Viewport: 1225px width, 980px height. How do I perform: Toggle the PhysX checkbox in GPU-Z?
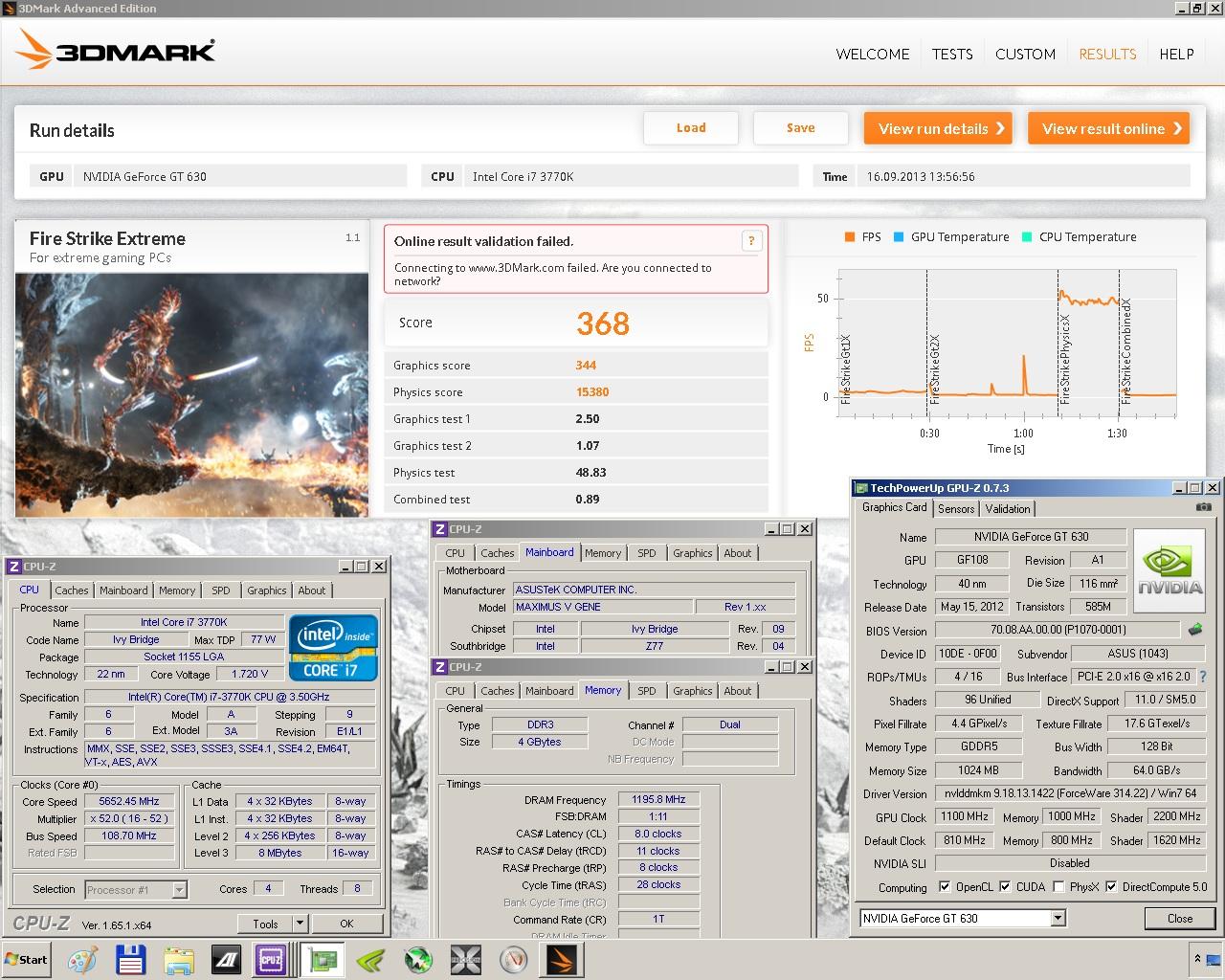point(1058,887)
